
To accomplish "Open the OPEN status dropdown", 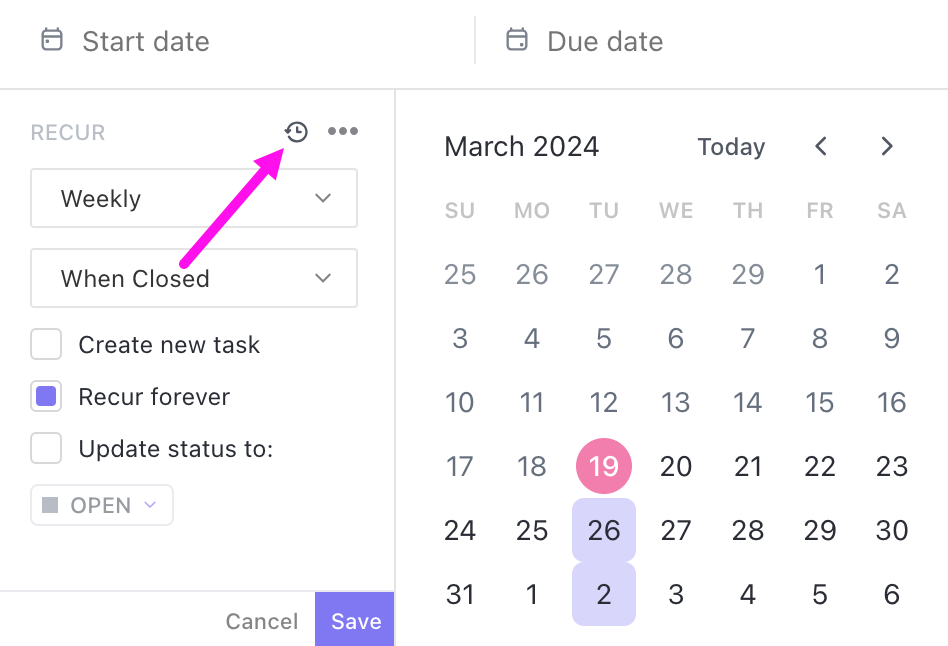I will coord(102,505).
